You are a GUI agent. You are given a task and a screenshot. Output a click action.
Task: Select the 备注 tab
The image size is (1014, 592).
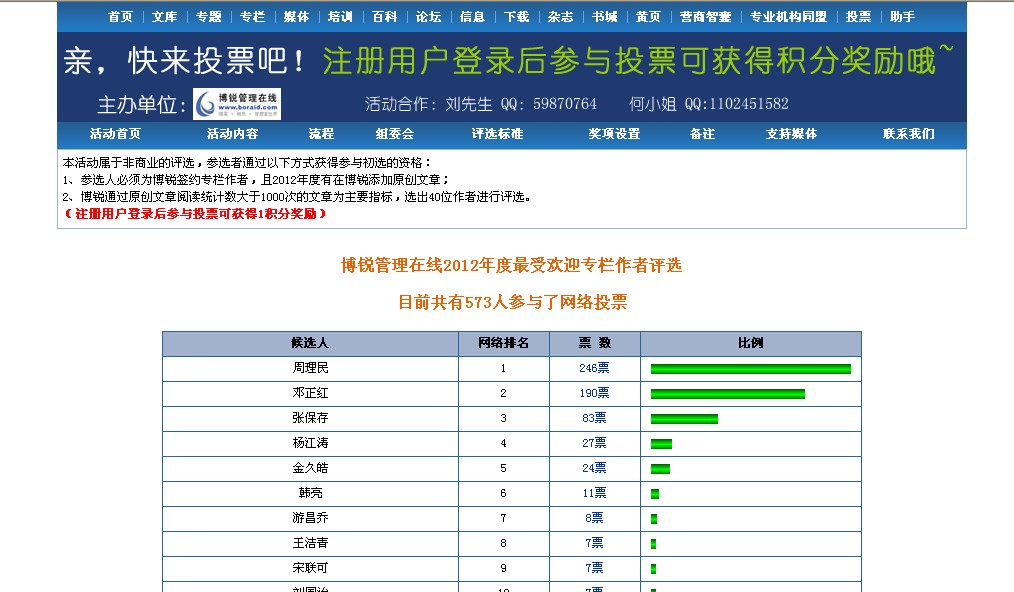(x=702, y=134)
